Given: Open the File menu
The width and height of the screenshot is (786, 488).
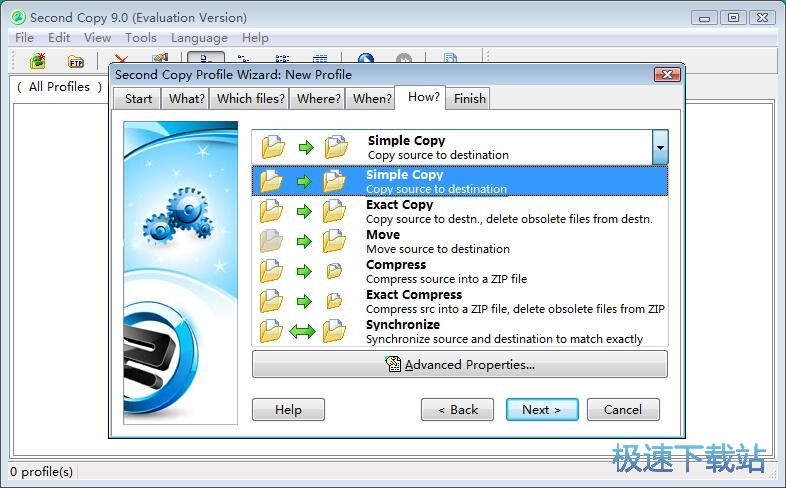Looking at the screenshot, I should click(x=24, y=38).
